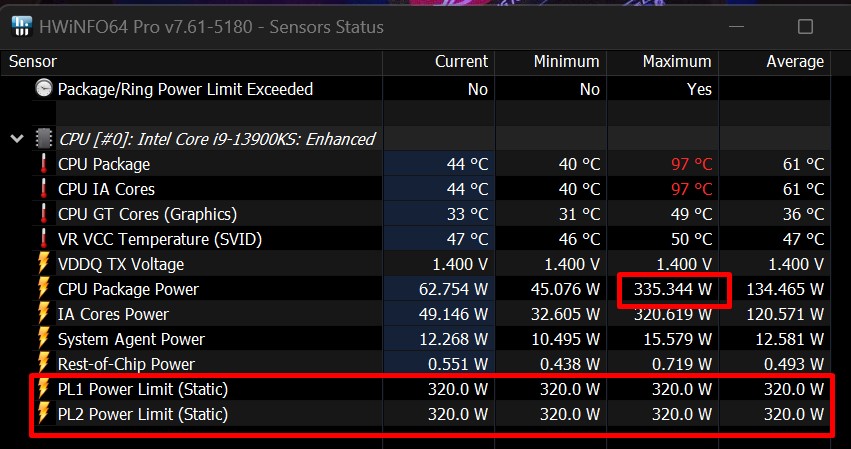
Task: Select the PL2 Power Limit (Static) label
Action: 143,414
